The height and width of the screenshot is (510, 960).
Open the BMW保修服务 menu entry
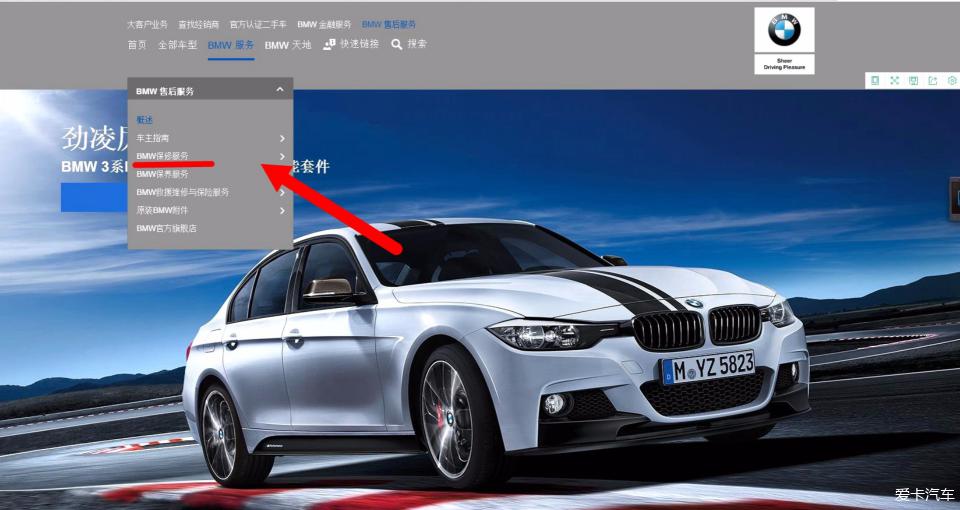coord(162,156)
